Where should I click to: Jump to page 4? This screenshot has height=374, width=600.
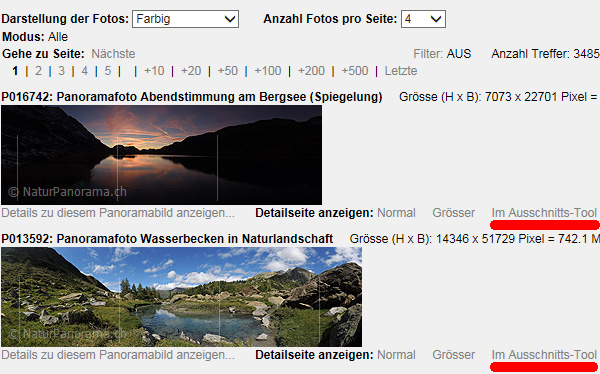coord(85,71)
